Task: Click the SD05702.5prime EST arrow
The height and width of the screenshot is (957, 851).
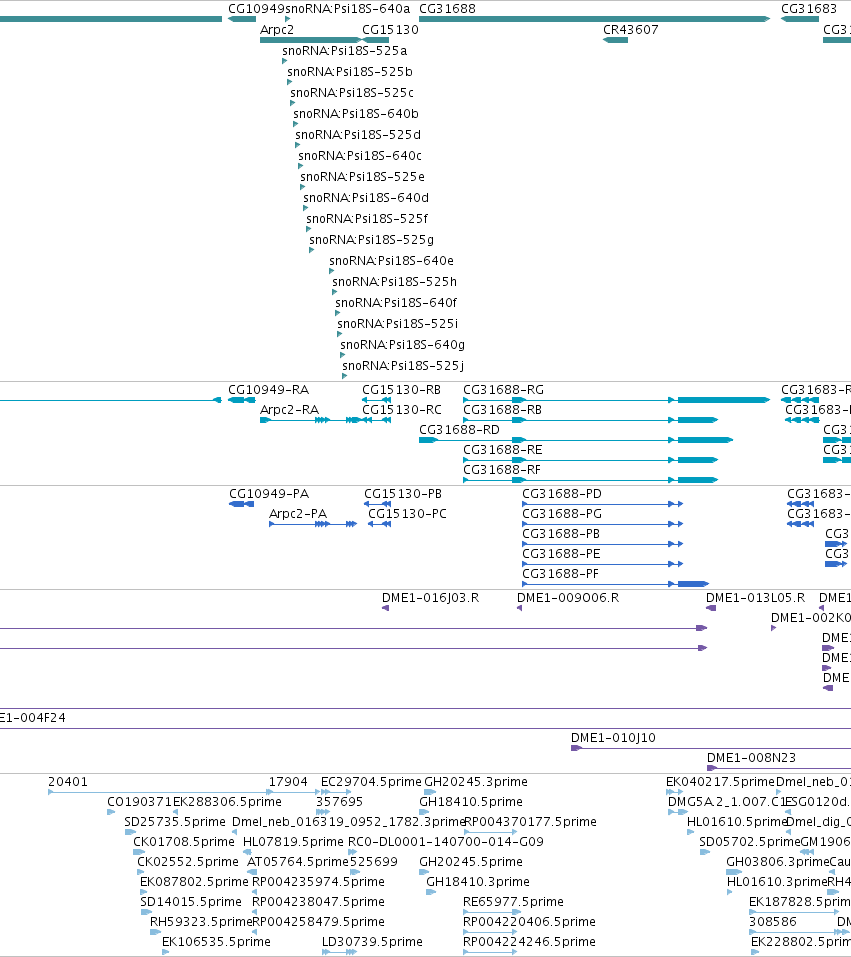Action: click(704, 852)
